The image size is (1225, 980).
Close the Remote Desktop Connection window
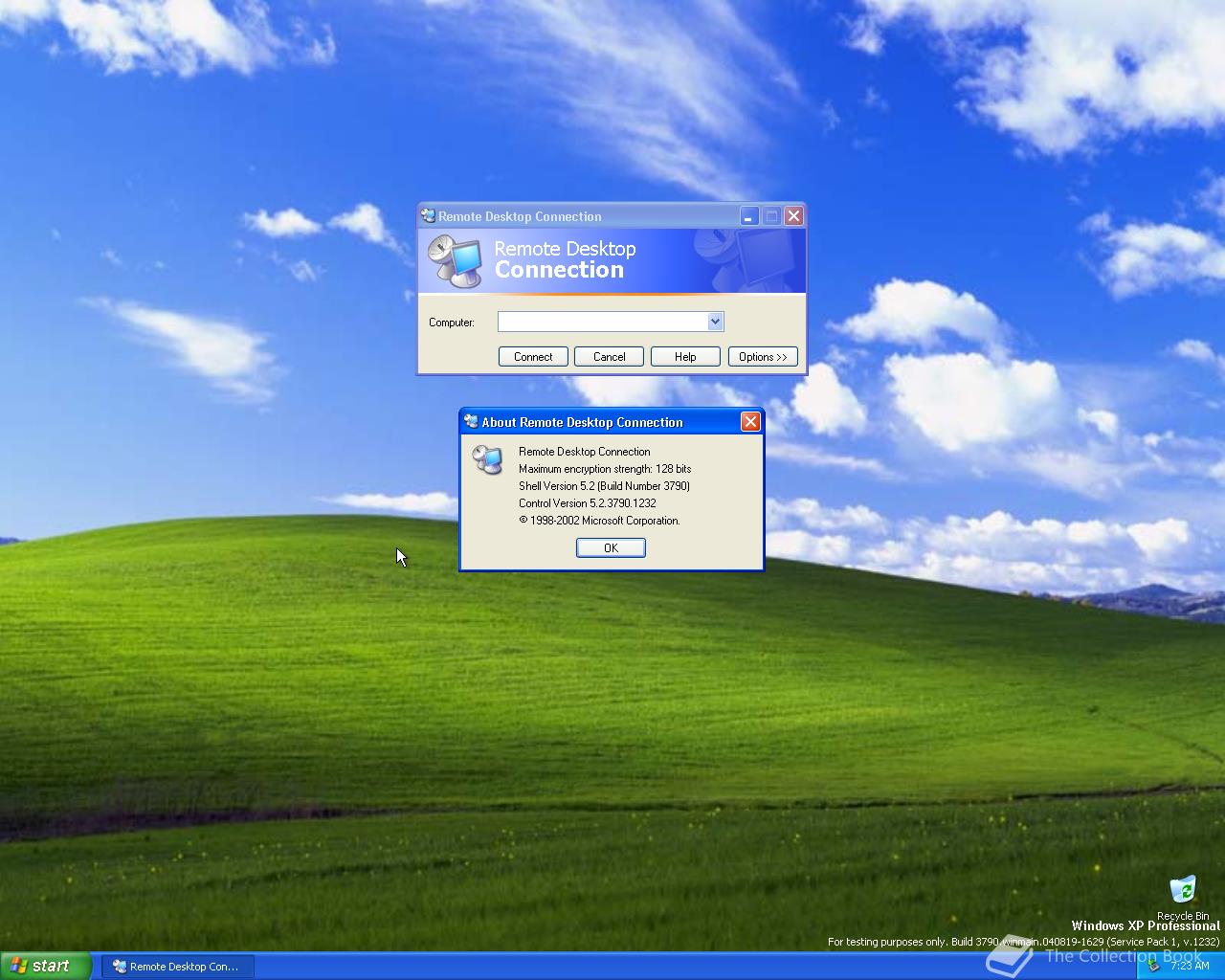[793, 216]
